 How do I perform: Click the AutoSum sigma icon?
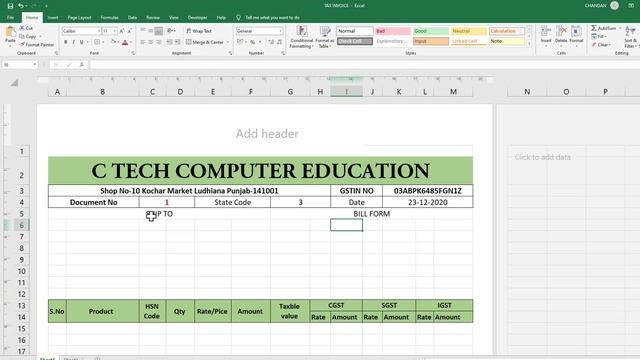coord(594,28)
